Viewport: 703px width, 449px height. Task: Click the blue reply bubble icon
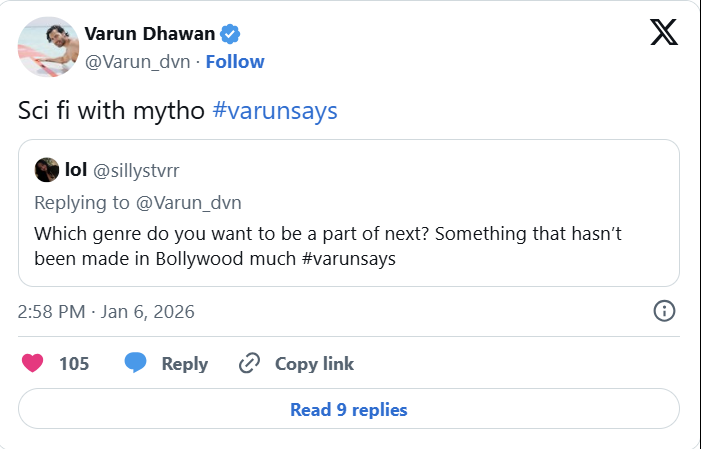tap(136, 363)
